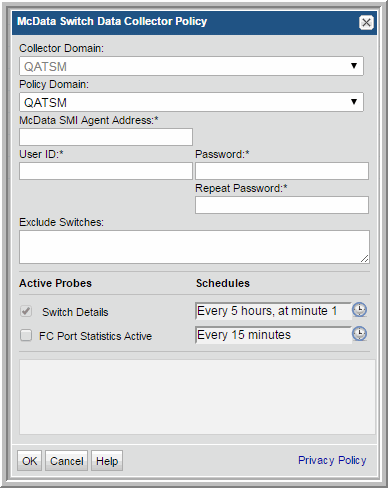Open the FC Port Statistics schedule clock icon
Screen dimensions: 388x488
point(359,334)
